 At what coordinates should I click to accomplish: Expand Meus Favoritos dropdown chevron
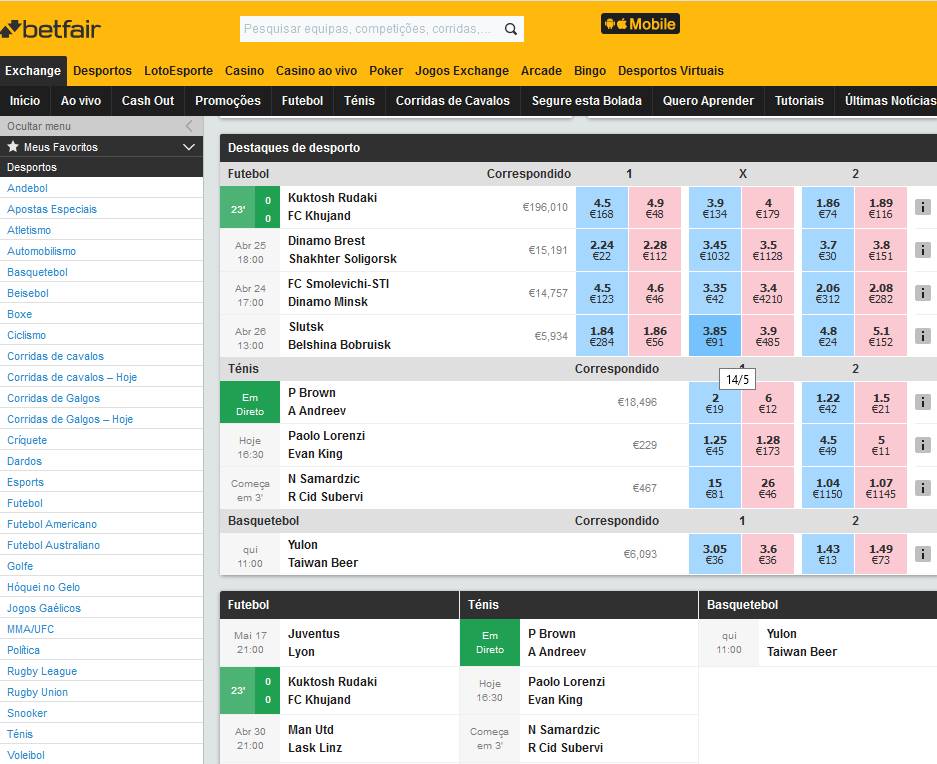pos(189,146)
